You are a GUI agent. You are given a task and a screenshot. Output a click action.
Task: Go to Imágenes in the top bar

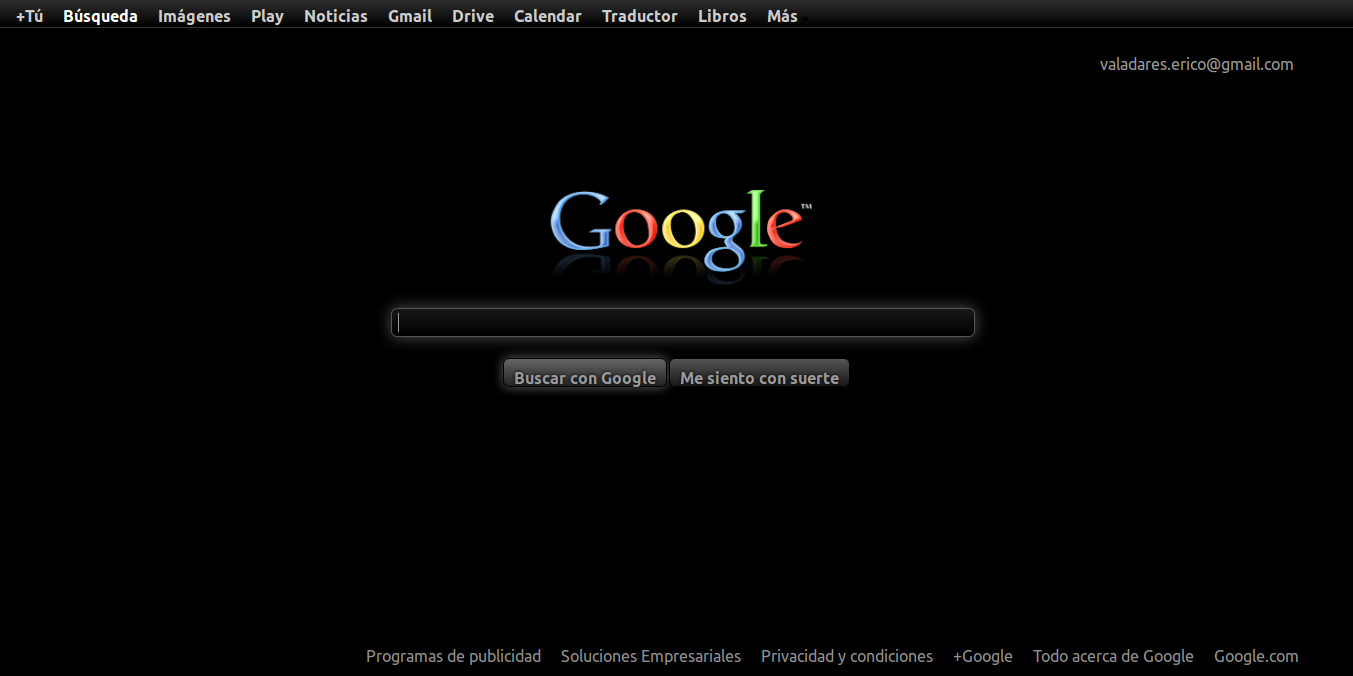click(194, 16)
